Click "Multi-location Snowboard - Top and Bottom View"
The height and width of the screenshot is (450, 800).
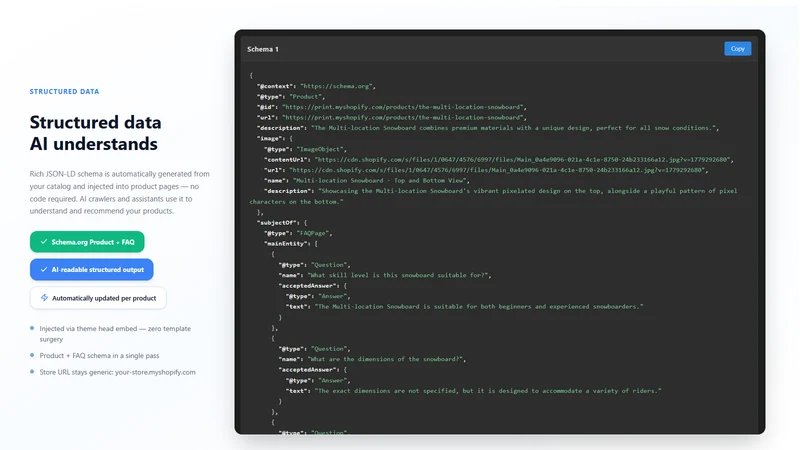point(380,181)
